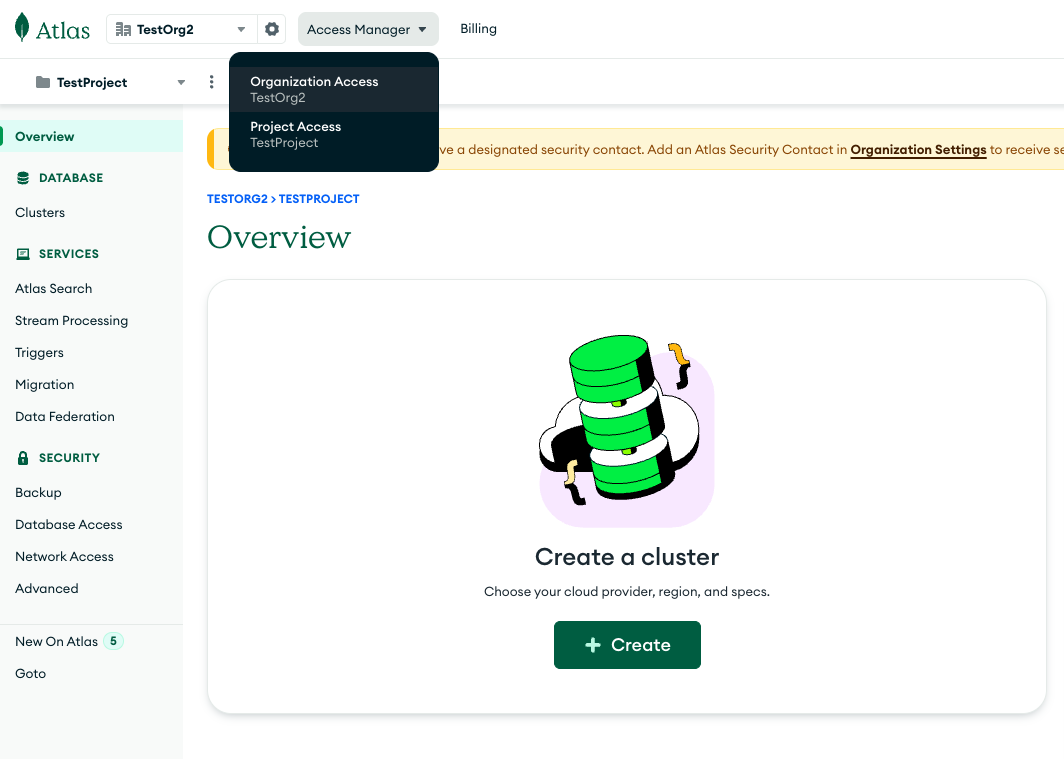Open Organization Settings from the warning banner
Image resolution: width=1064 pixels, height=759 pixels.
[918, 150]
